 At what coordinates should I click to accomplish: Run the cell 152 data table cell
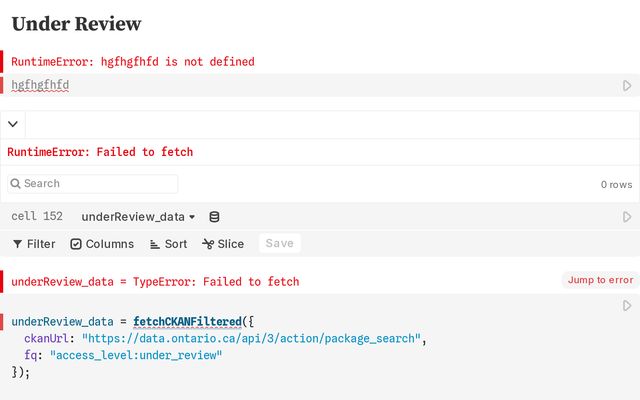point(627,217)
